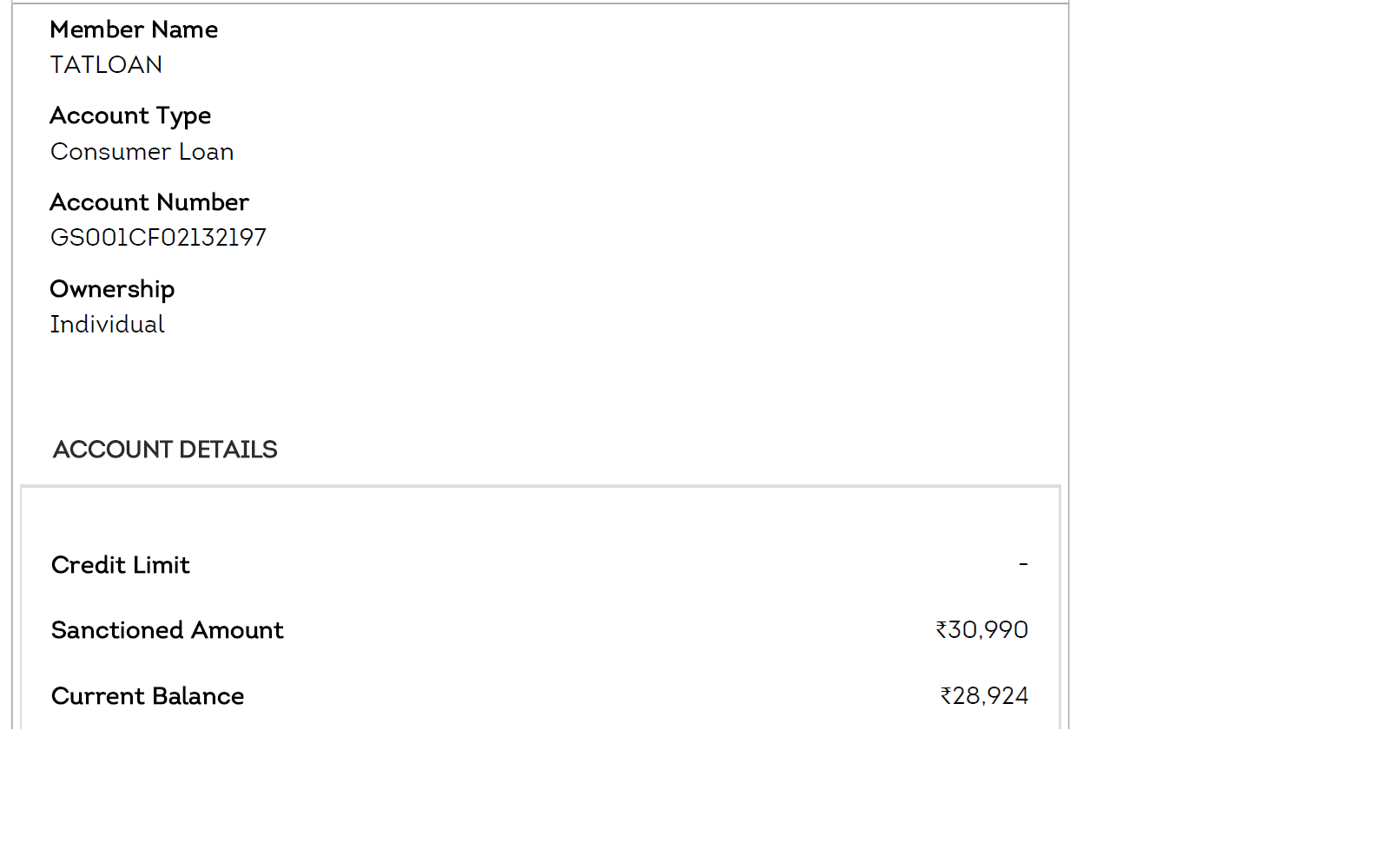Click the rupee symbol before 30,990
The width and height of the screenshot is (1400, 868).
coord(941,630)
